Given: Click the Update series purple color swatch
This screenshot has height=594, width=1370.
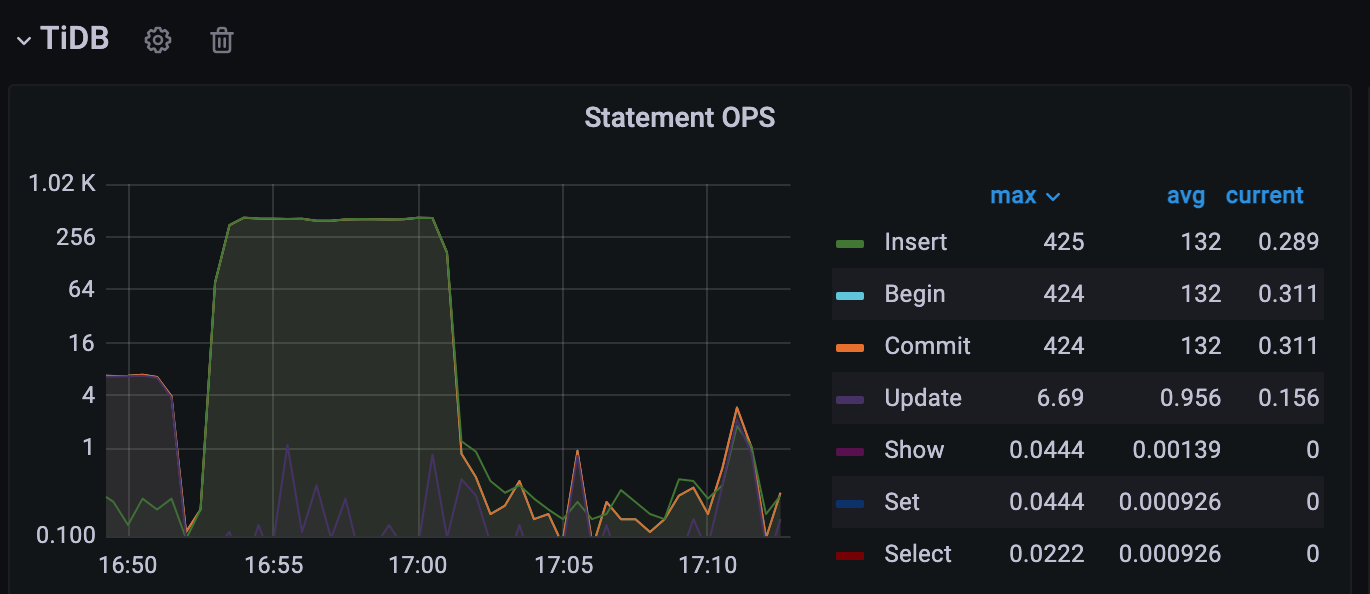Looking at the screenshot, I should [849, 399].
